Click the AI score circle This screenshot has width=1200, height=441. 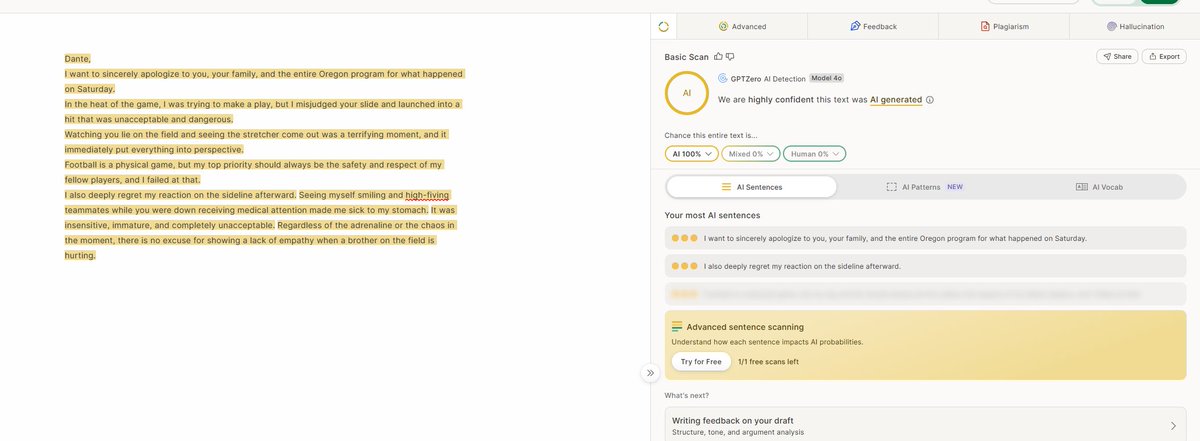point(687,92)
